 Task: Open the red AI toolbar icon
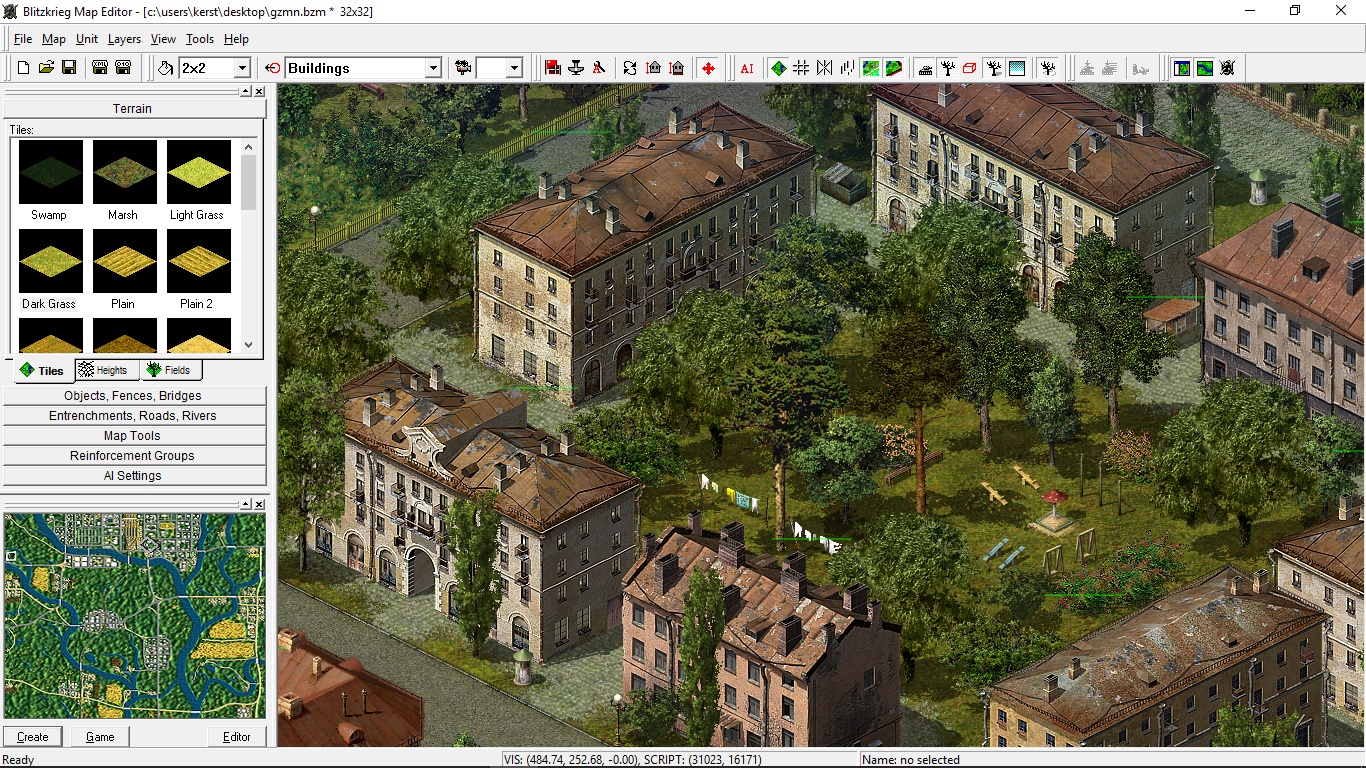(x=747, y=68)
